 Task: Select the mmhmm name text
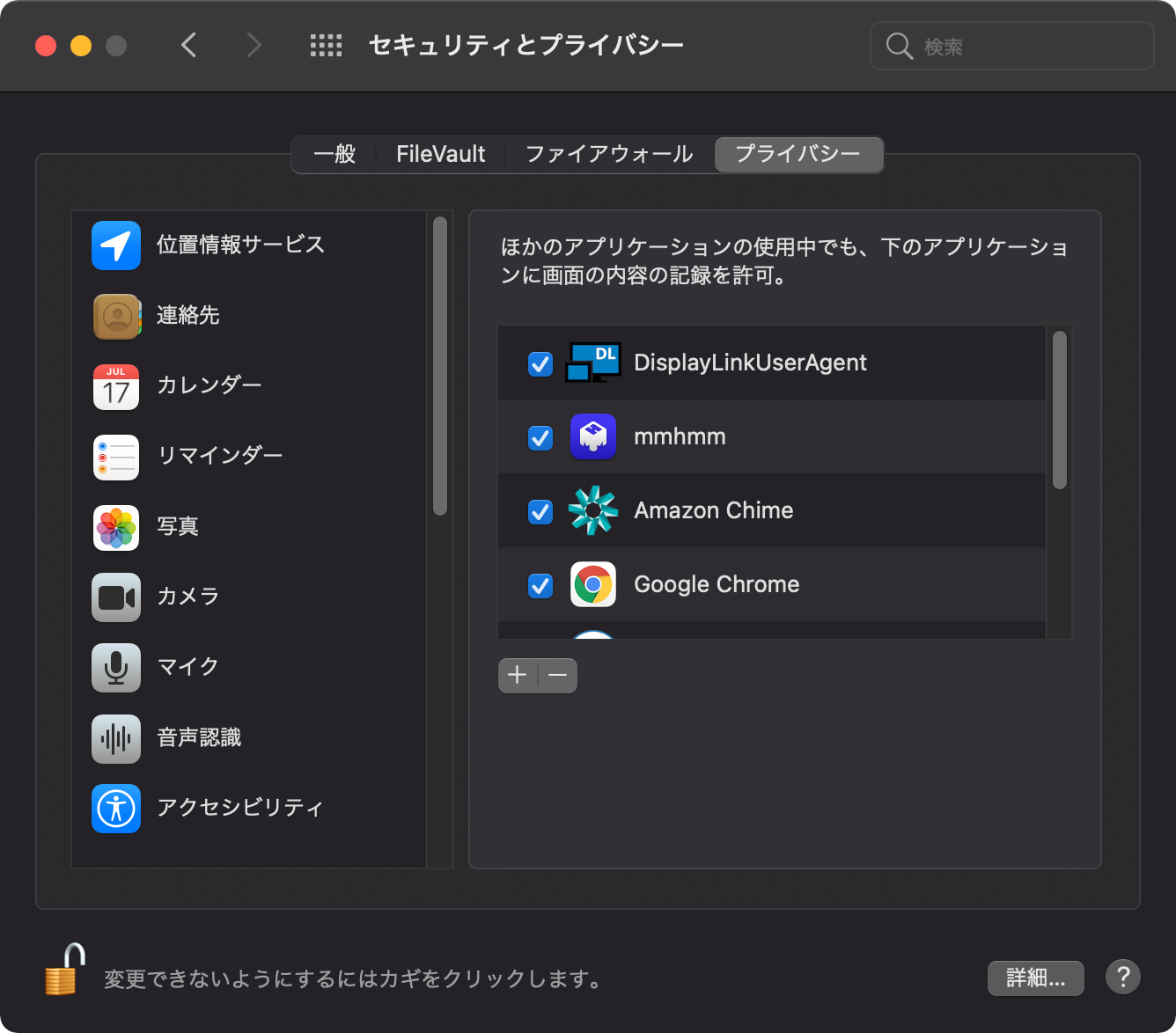point(680,436)
